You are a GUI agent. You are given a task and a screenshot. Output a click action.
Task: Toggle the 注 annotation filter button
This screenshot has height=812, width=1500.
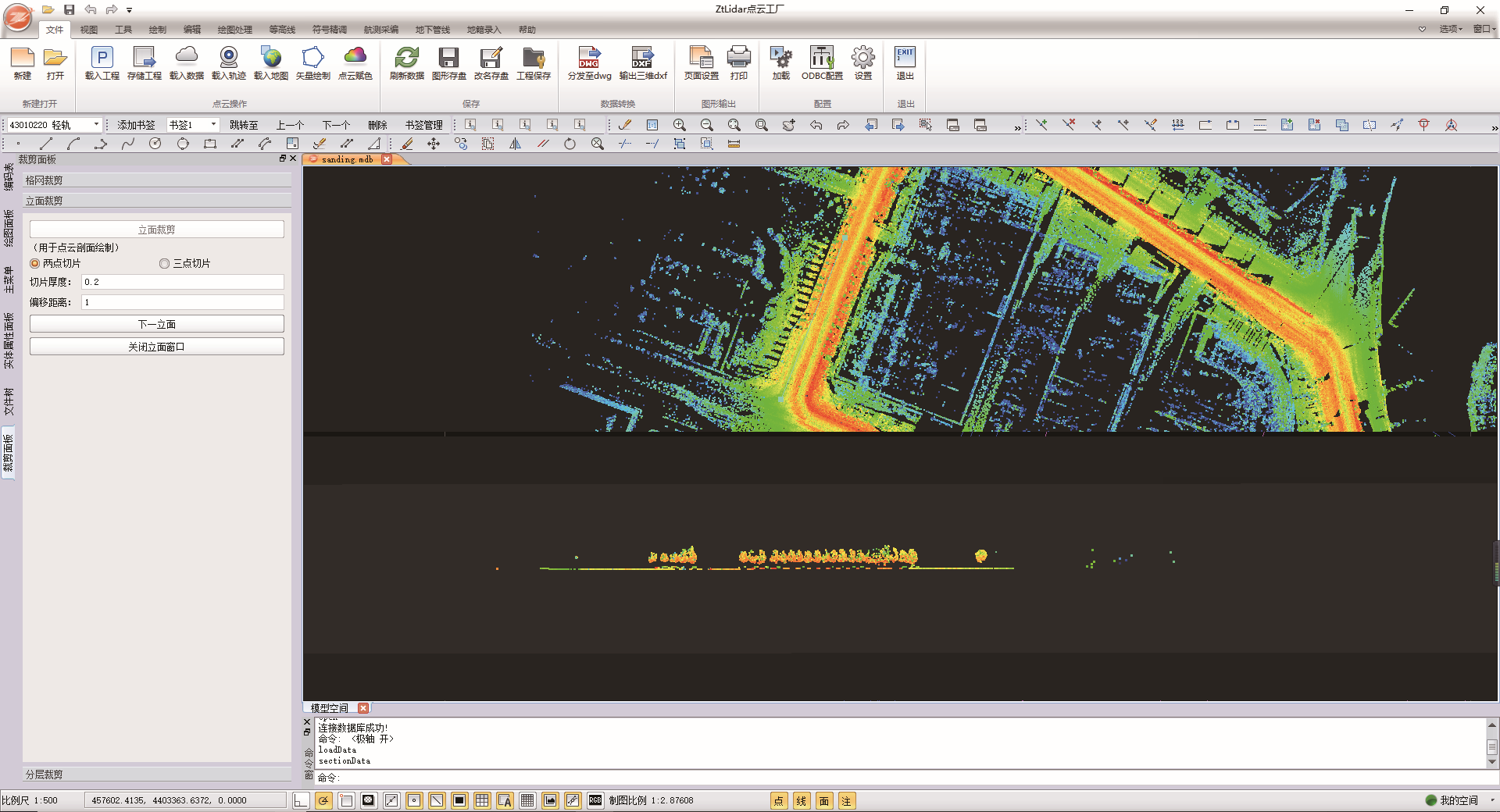tap(847, 800)
